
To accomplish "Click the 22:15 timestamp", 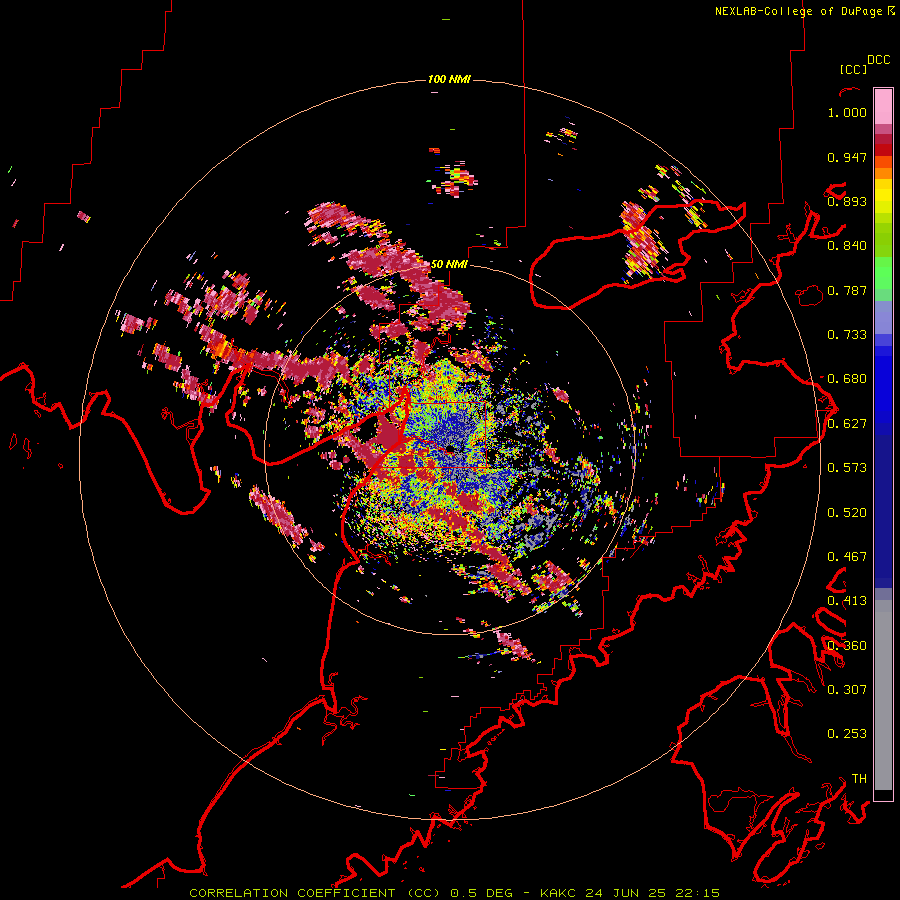I will tap(696, 893).
